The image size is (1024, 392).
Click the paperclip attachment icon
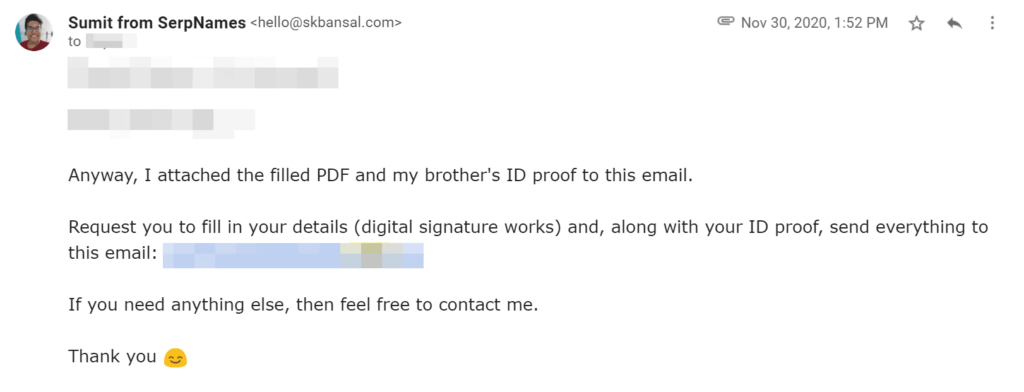726,22
